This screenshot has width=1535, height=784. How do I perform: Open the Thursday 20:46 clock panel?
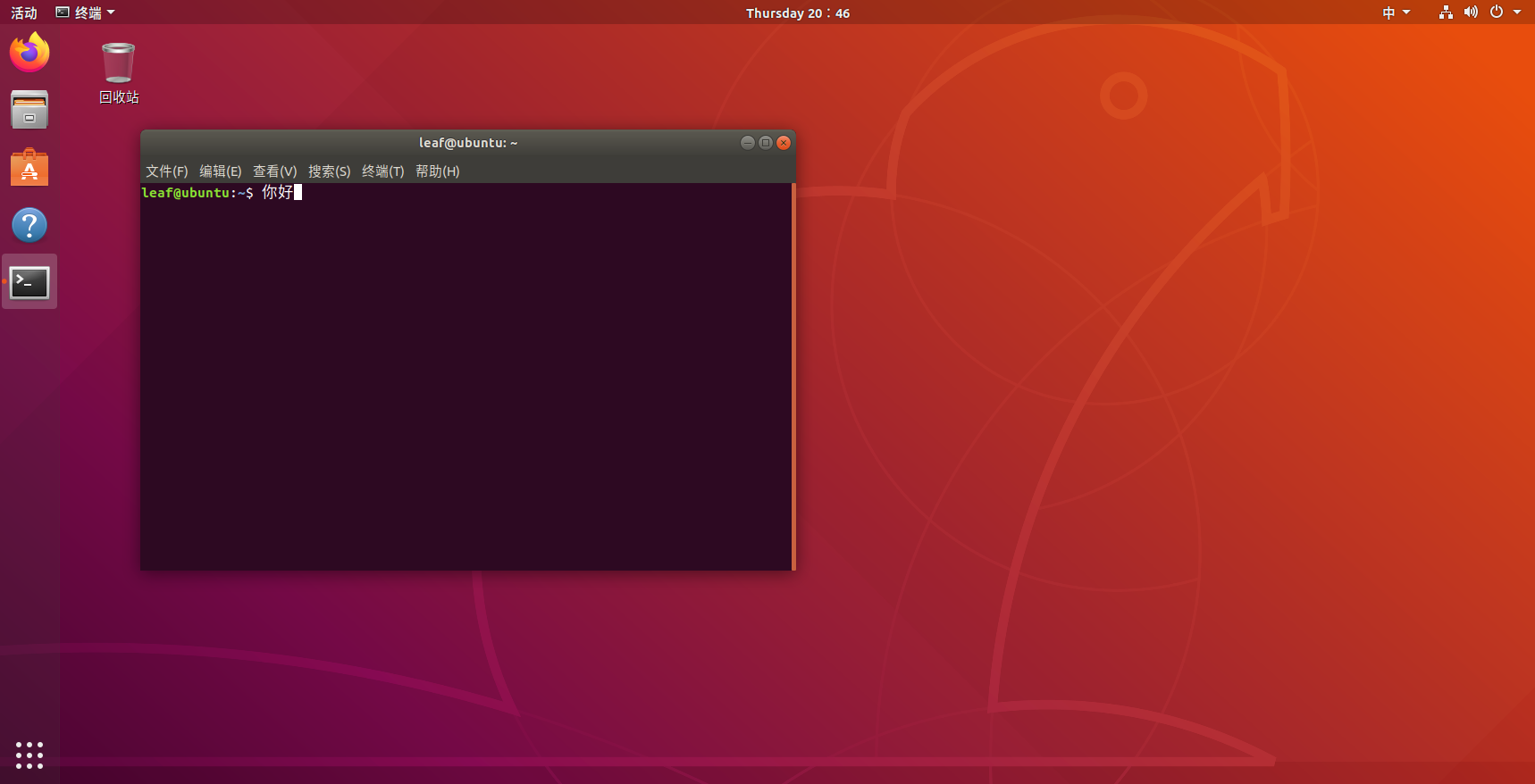coord(798,13)
